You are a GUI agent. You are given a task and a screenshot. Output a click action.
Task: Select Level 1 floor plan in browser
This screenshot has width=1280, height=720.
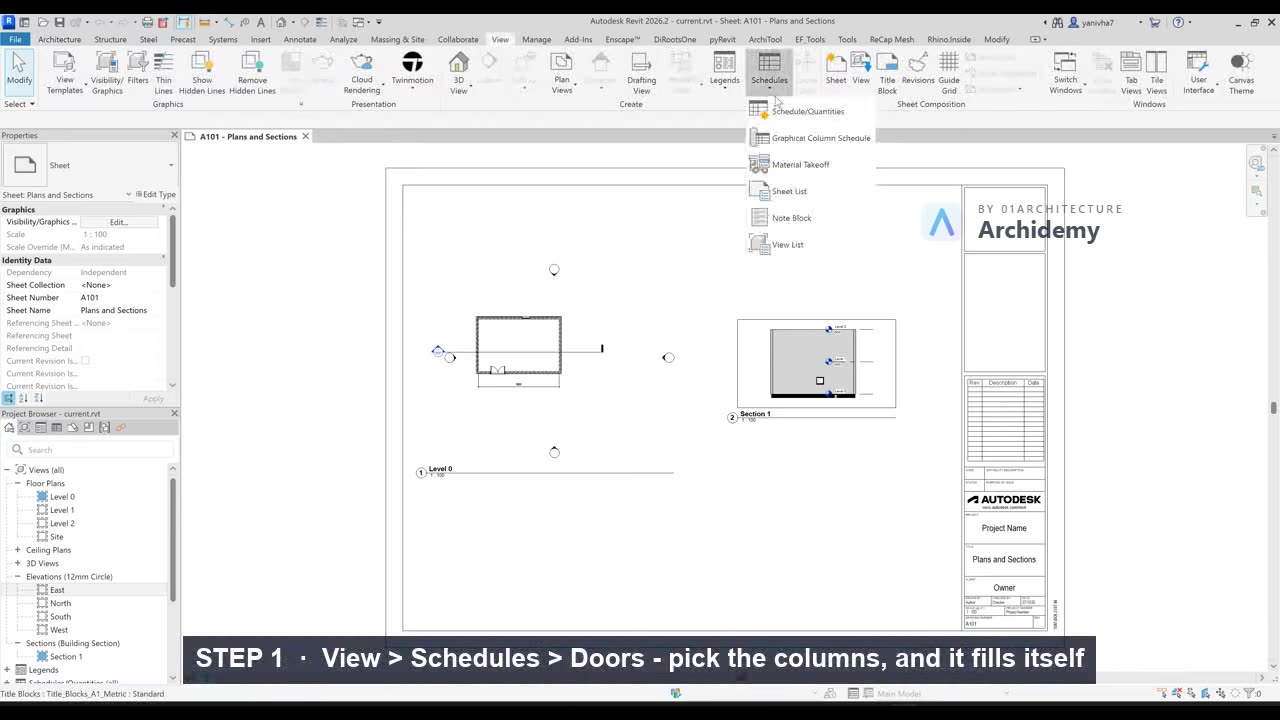pos(62,510)
